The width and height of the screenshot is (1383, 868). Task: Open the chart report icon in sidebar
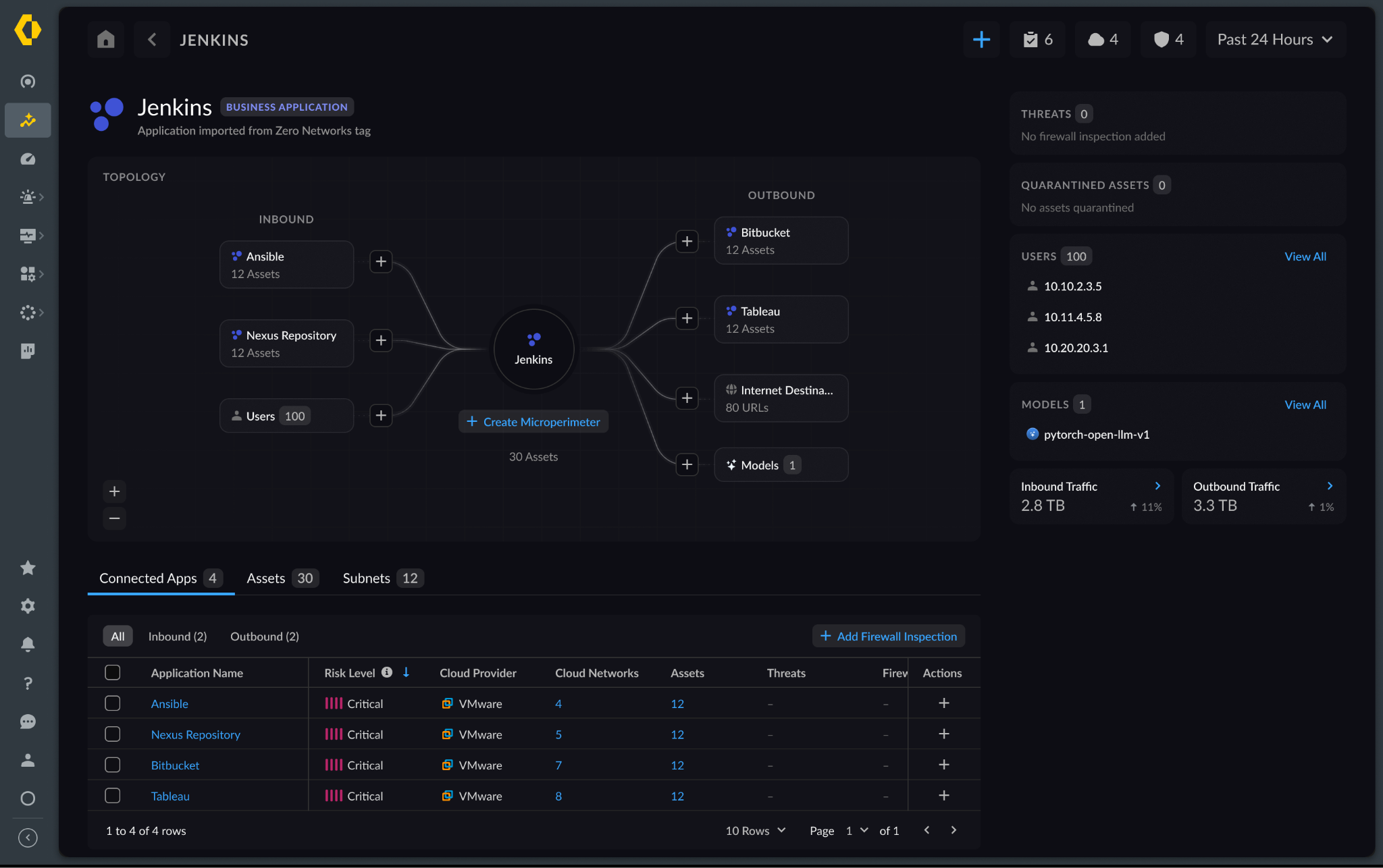pyautogui.click(x=28, y=351)
